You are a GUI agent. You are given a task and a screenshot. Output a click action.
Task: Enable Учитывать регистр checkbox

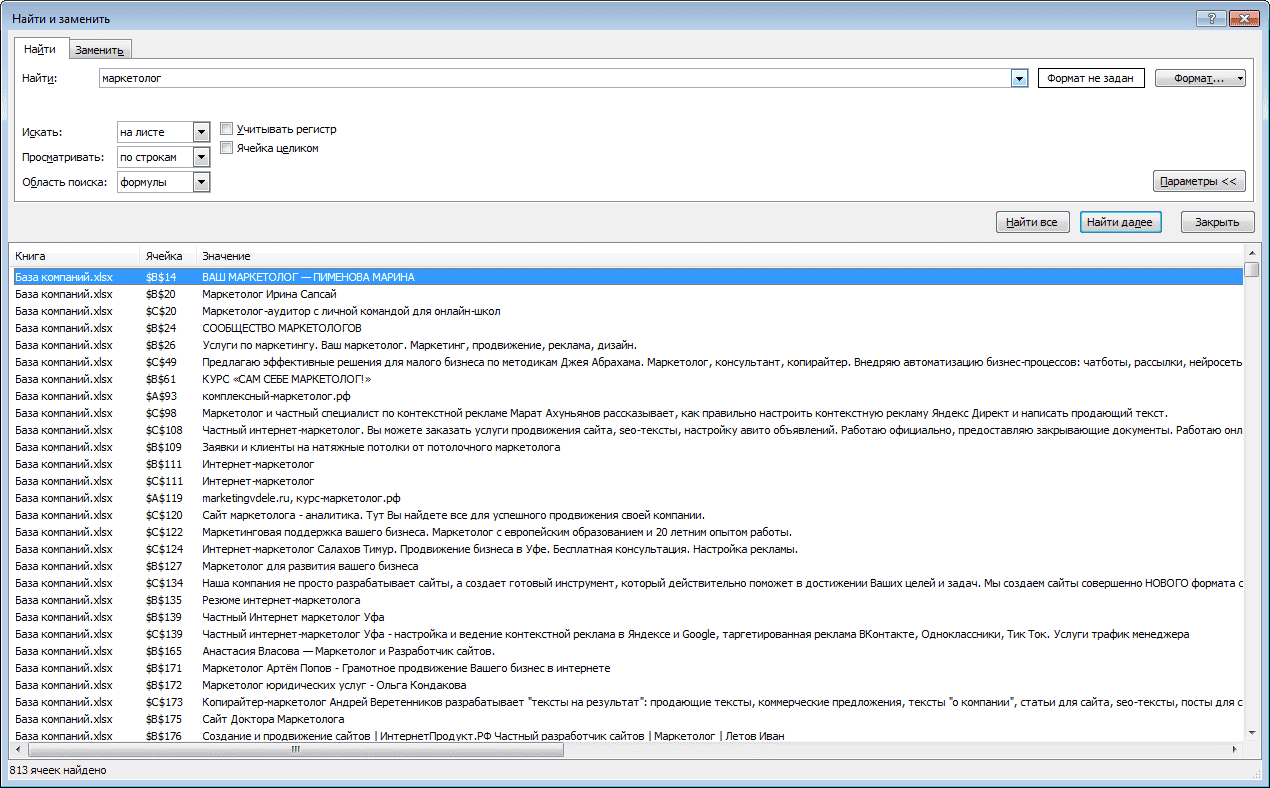pos(227,129)
